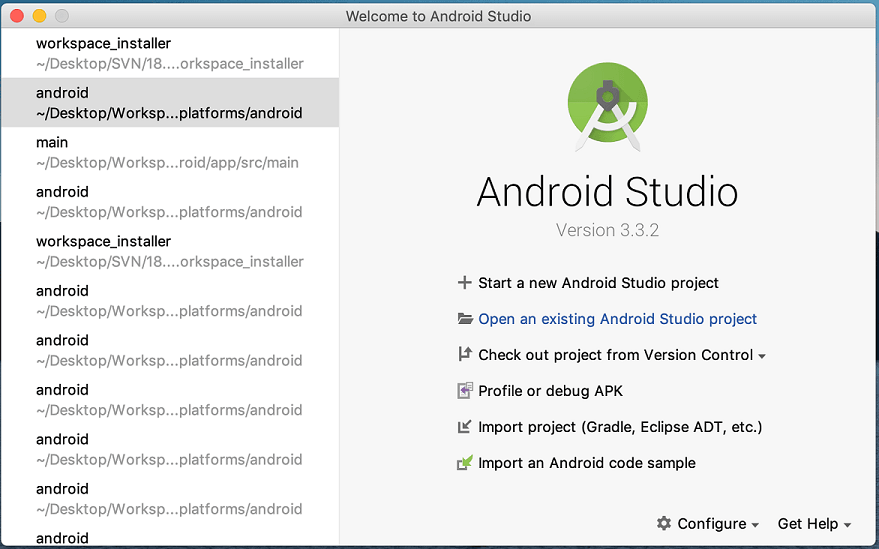The image size is (879, 549).
Task: Click the Configure gear icon
Action: 664,524
